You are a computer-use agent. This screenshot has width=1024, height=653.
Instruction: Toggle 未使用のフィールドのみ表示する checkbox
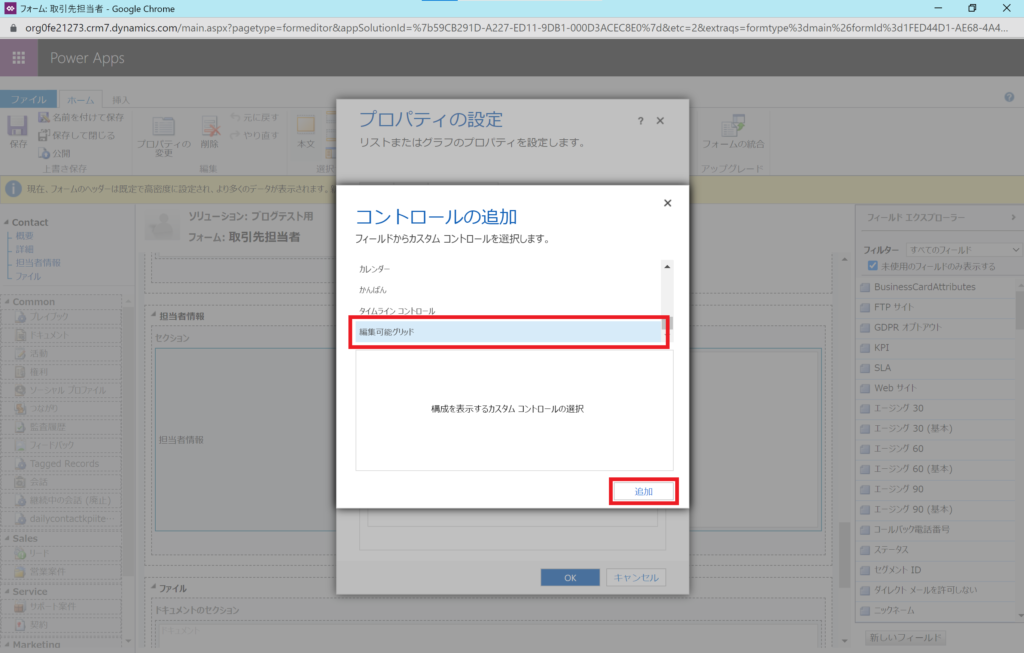coord(873,266)
